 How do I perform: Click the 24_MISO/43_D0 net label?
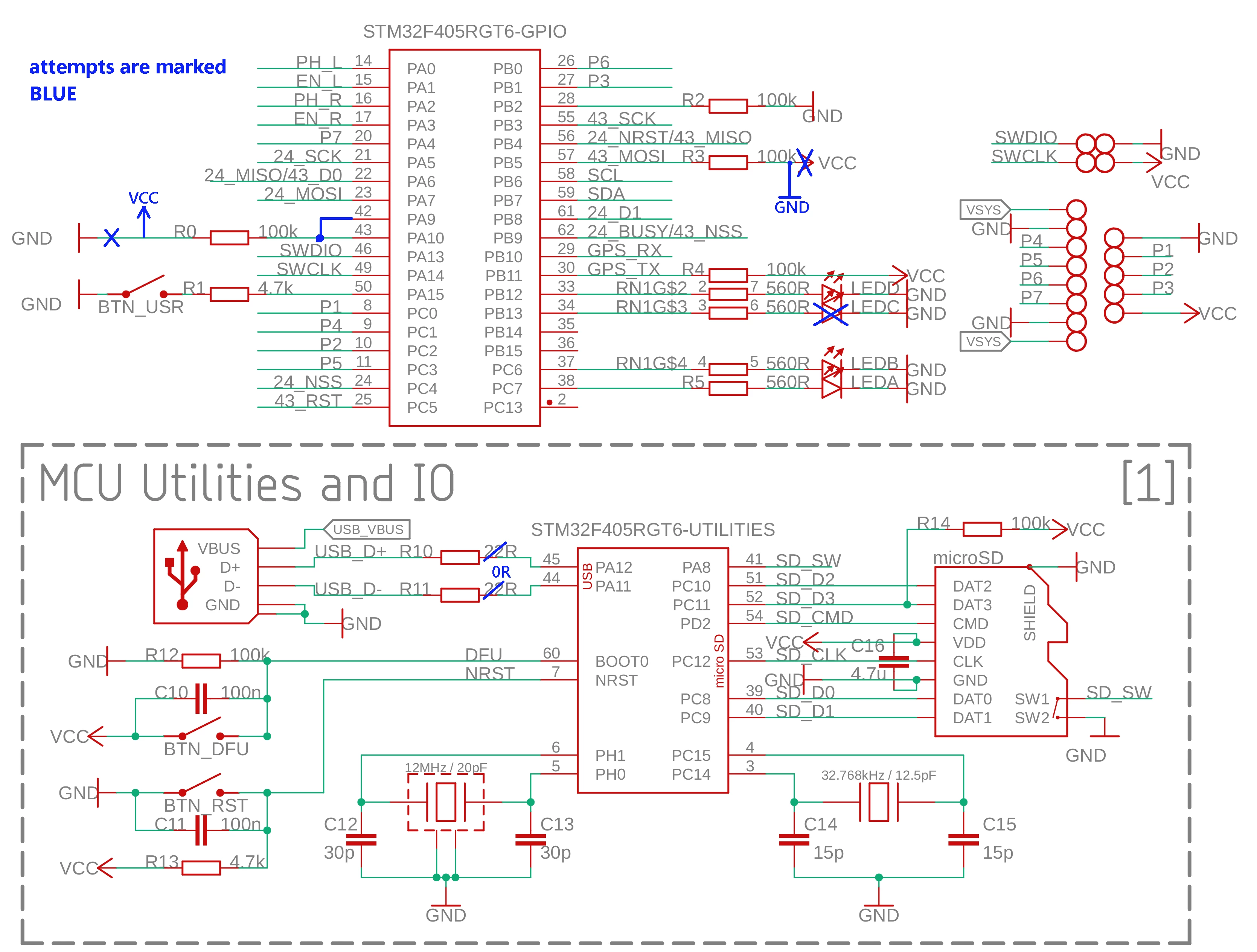[273, 175]
